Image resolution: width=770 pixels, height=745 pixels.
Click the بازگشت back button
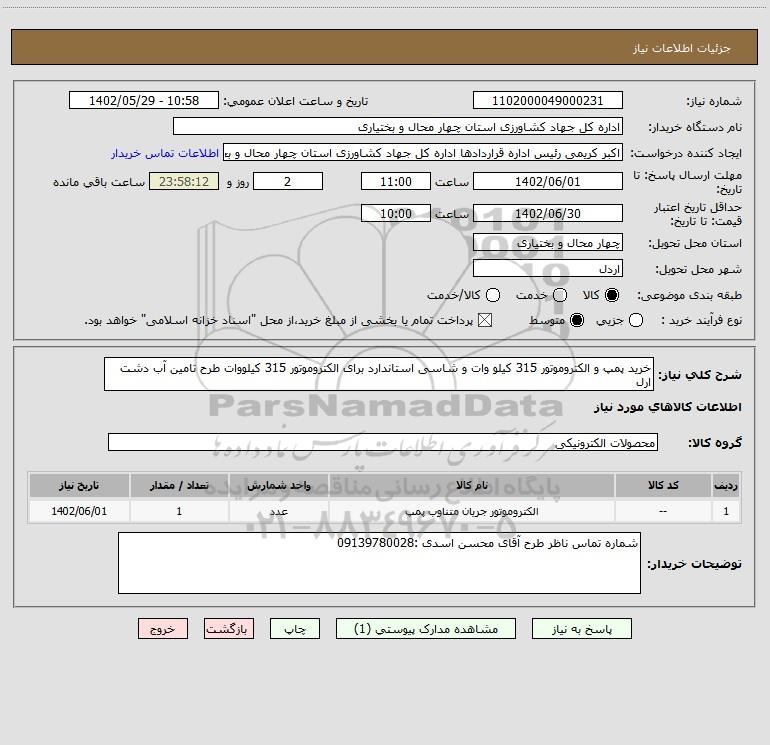pos(229,629)
